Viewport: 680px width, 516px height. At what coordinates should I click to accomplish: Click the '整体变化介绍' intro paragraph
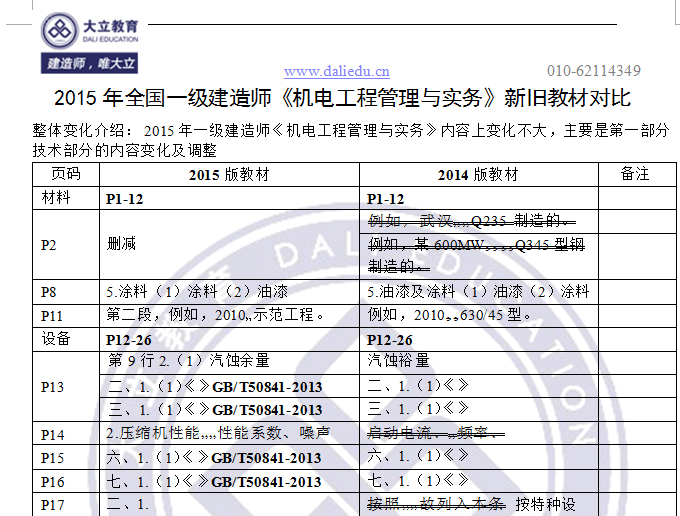point(350,140)
